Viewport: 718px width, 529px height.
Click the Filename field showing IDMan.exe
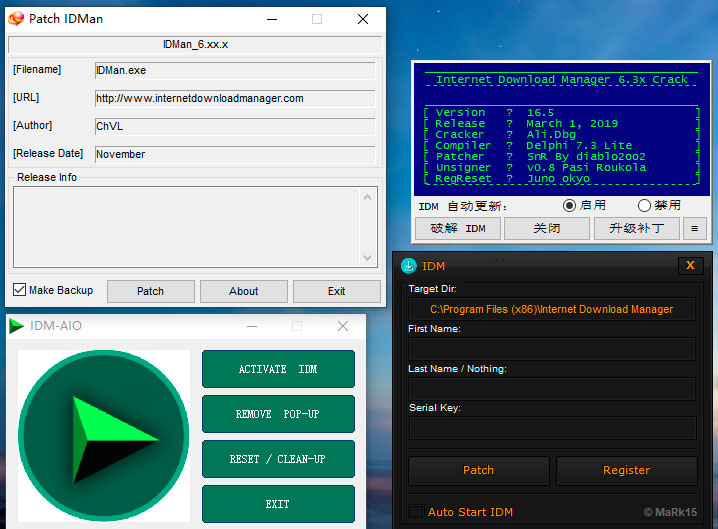pyautogui.click(x=235, y=71)
